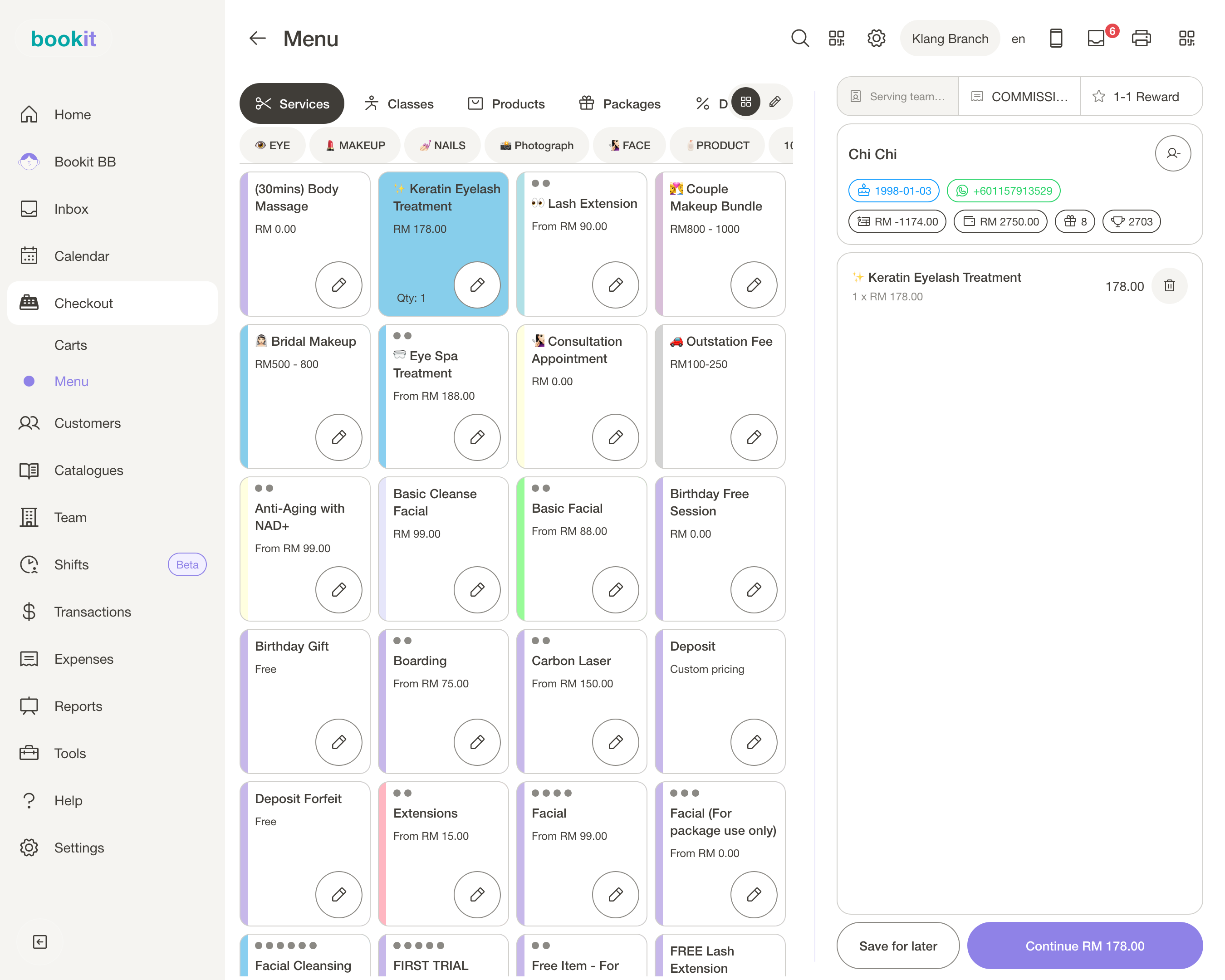Change the language from en
1225x980 pixels.
(x=1018, y=39)
